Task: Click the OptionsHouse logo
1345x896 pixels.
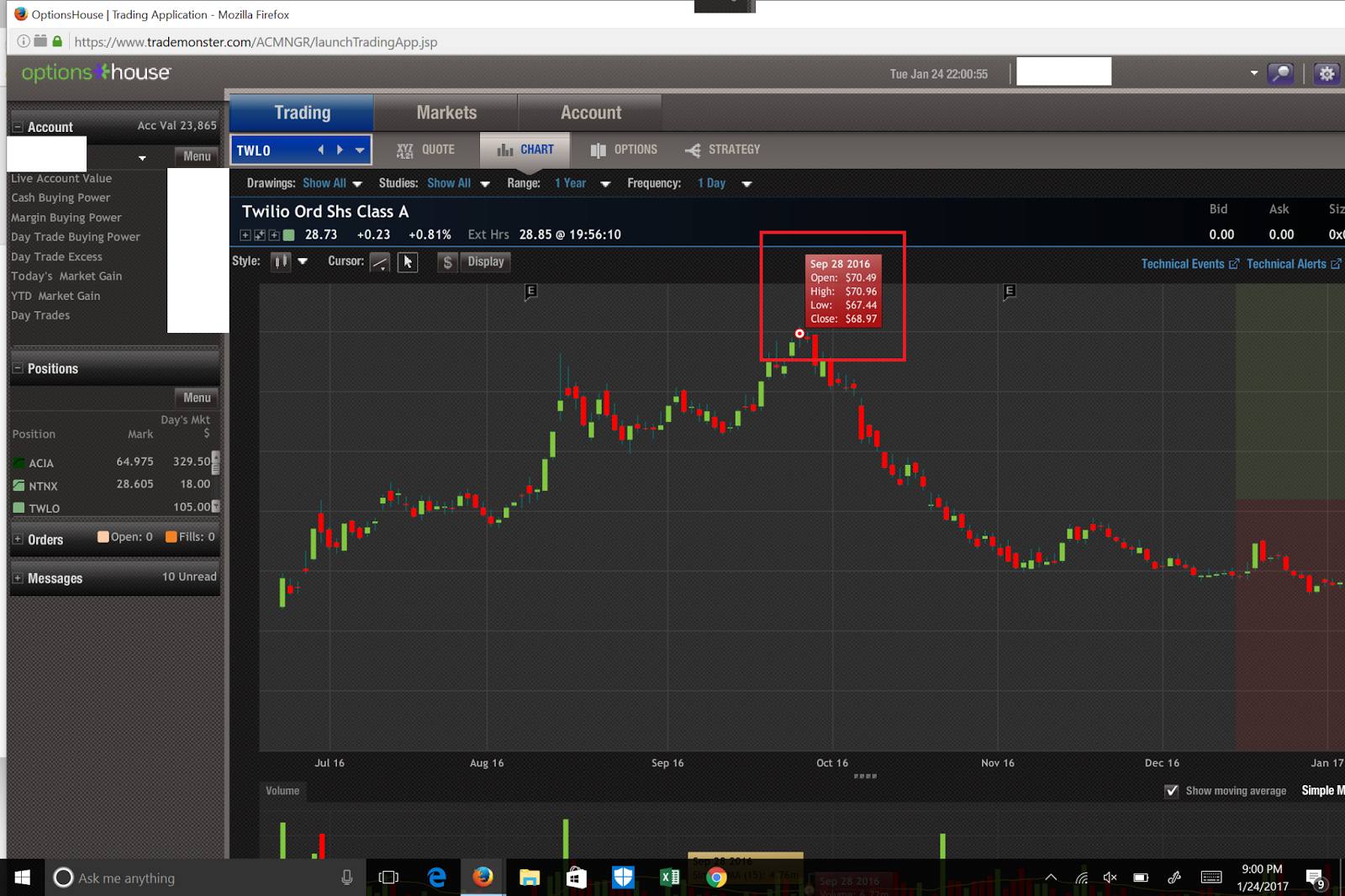Action: 96,73
